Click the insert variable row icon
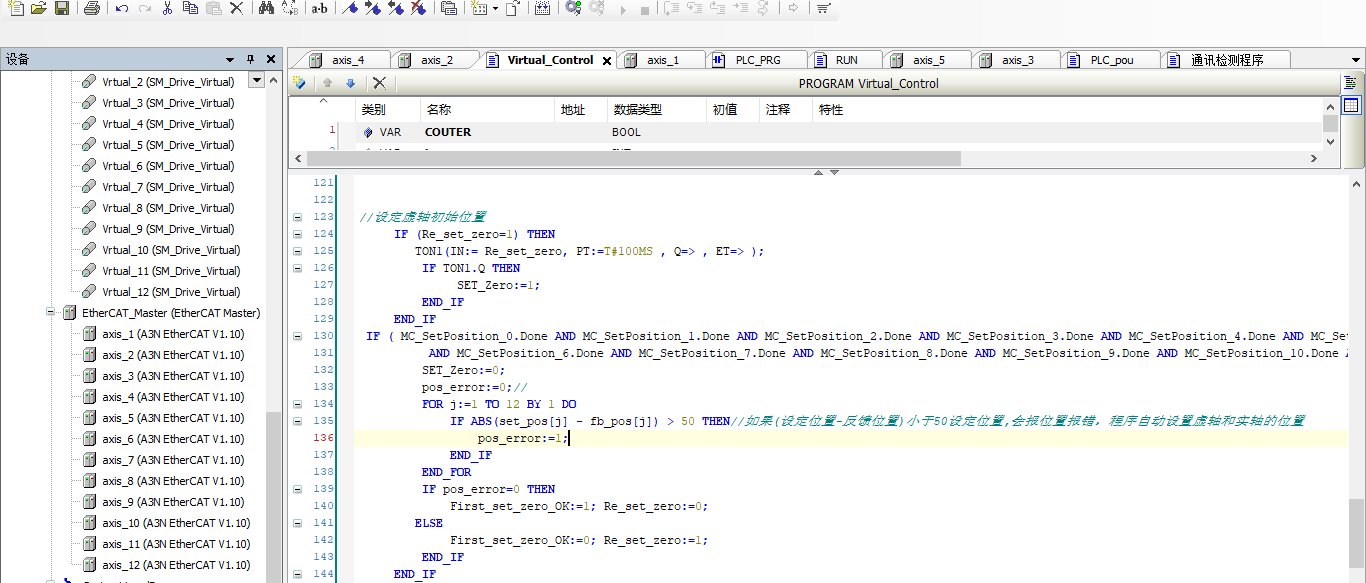 299,83
